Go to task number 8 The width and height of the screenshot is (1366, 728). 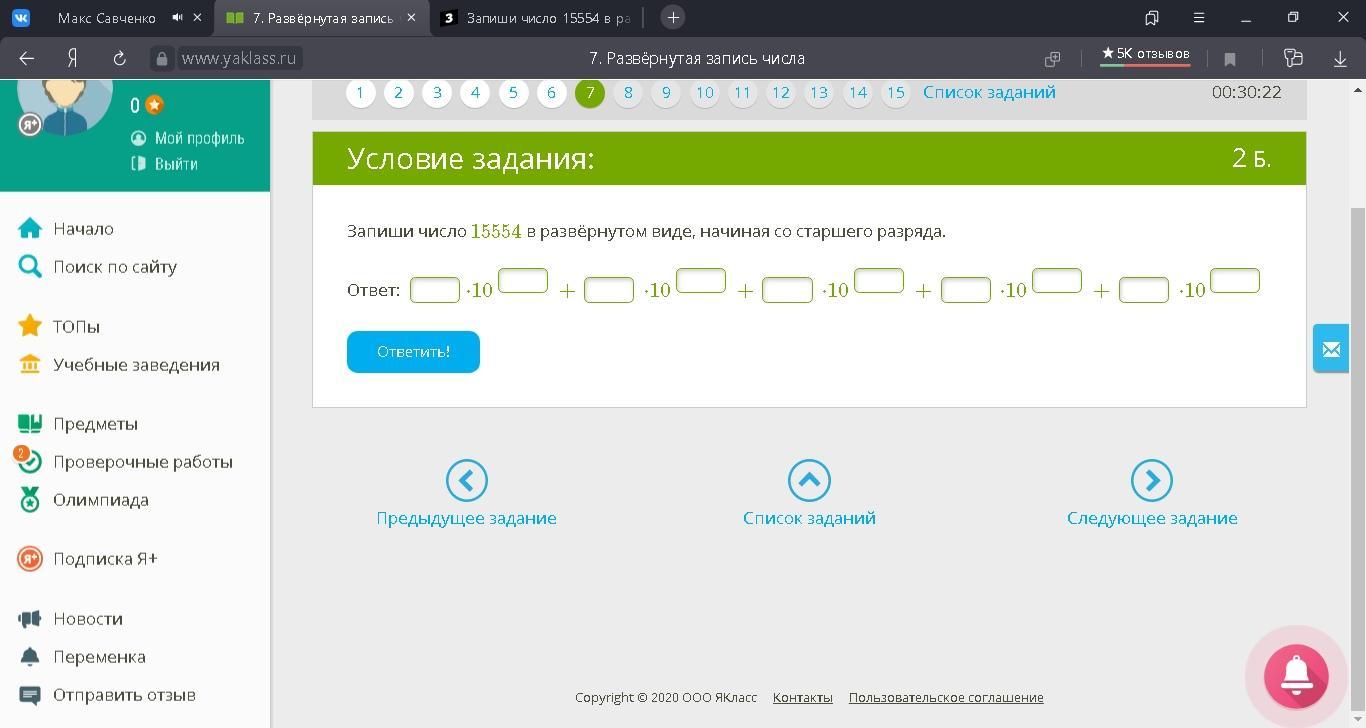pos(628,93)
